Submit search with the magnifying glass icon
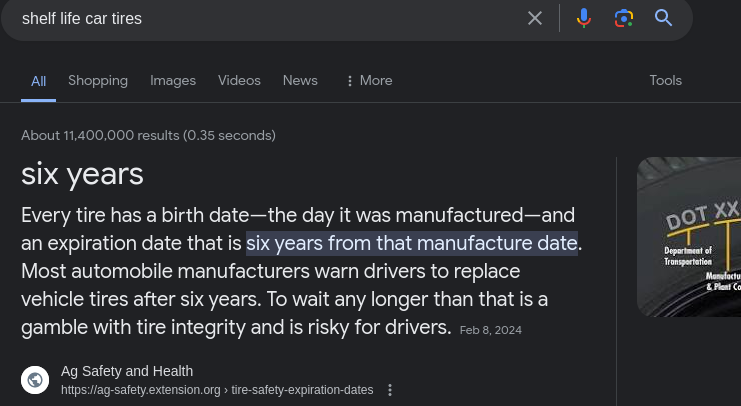Screen dimensions: 741x406 coord(663,18)
